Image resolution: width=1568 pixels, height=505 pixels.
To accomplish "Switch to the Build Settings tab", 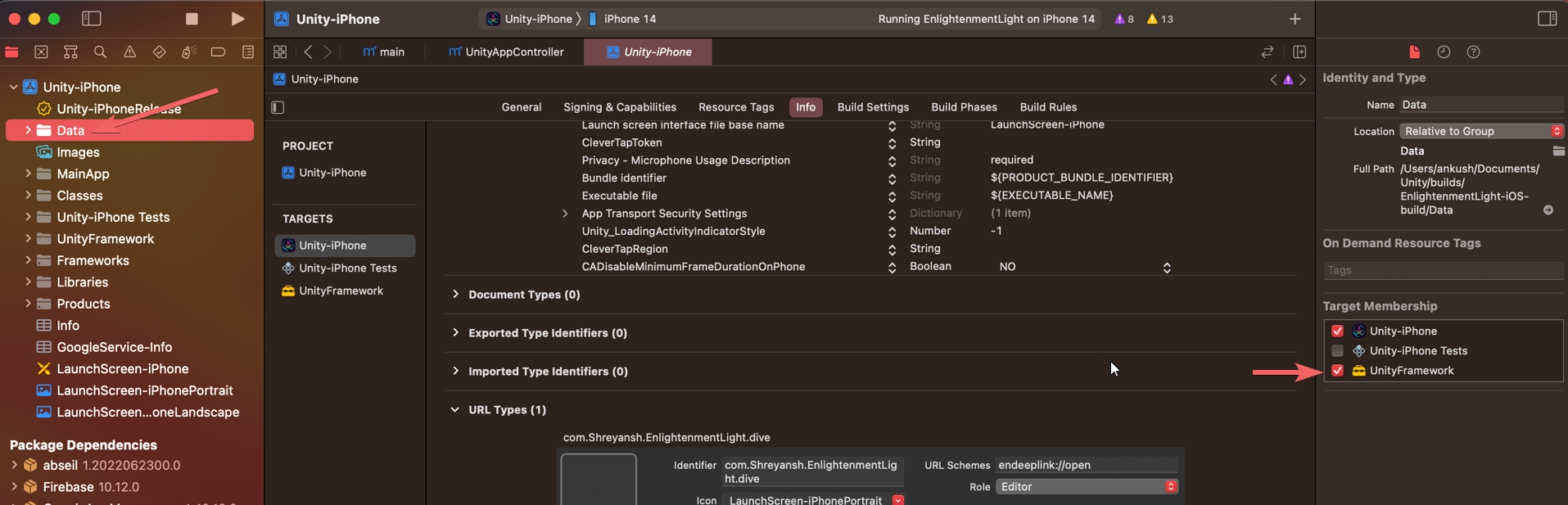I will pos(873,107).
